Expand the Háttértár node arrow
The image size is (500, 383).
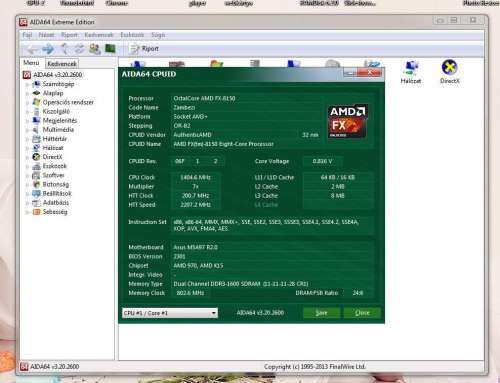27,139
